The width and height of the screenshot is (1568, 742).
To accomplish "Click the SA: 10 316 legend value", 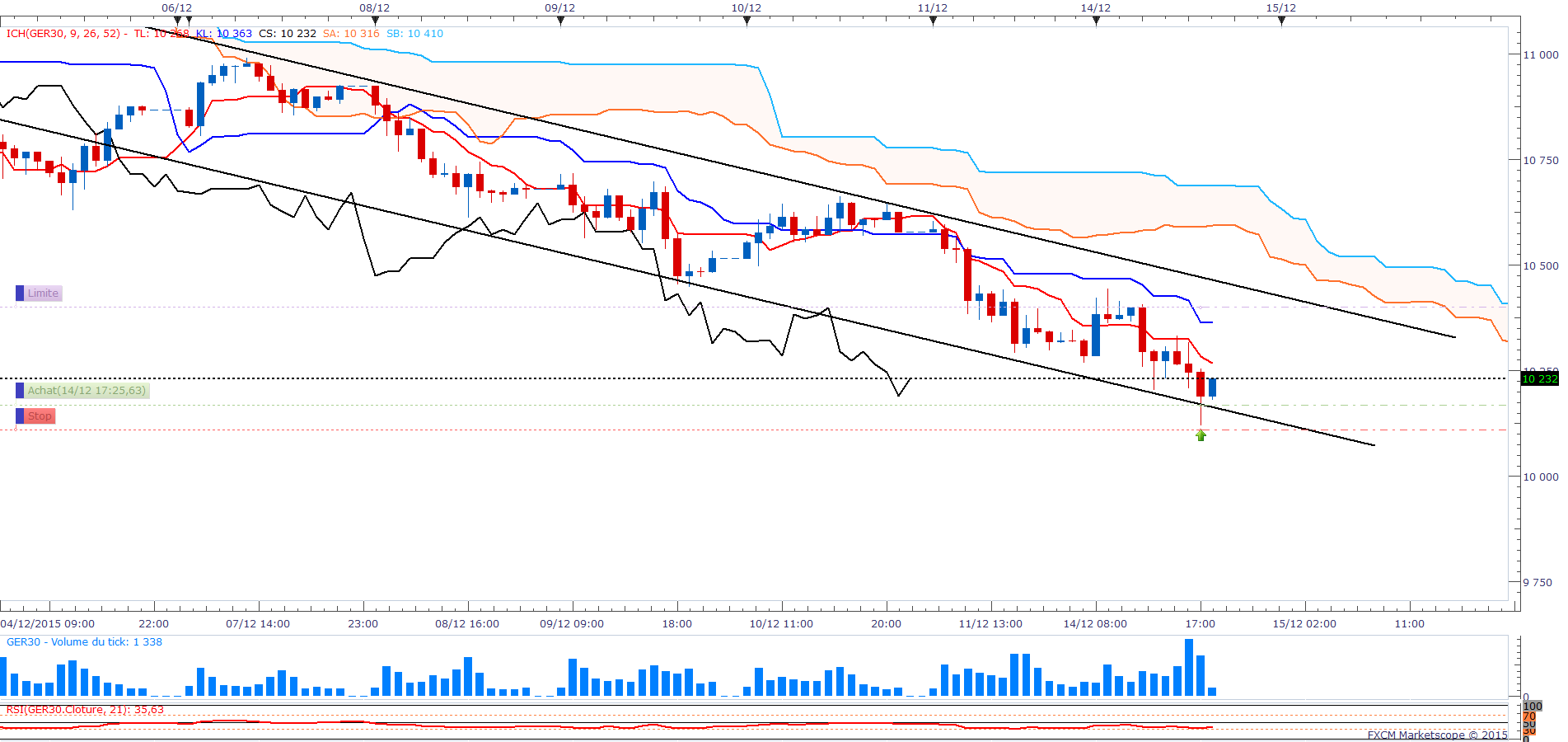I will 351,34.
